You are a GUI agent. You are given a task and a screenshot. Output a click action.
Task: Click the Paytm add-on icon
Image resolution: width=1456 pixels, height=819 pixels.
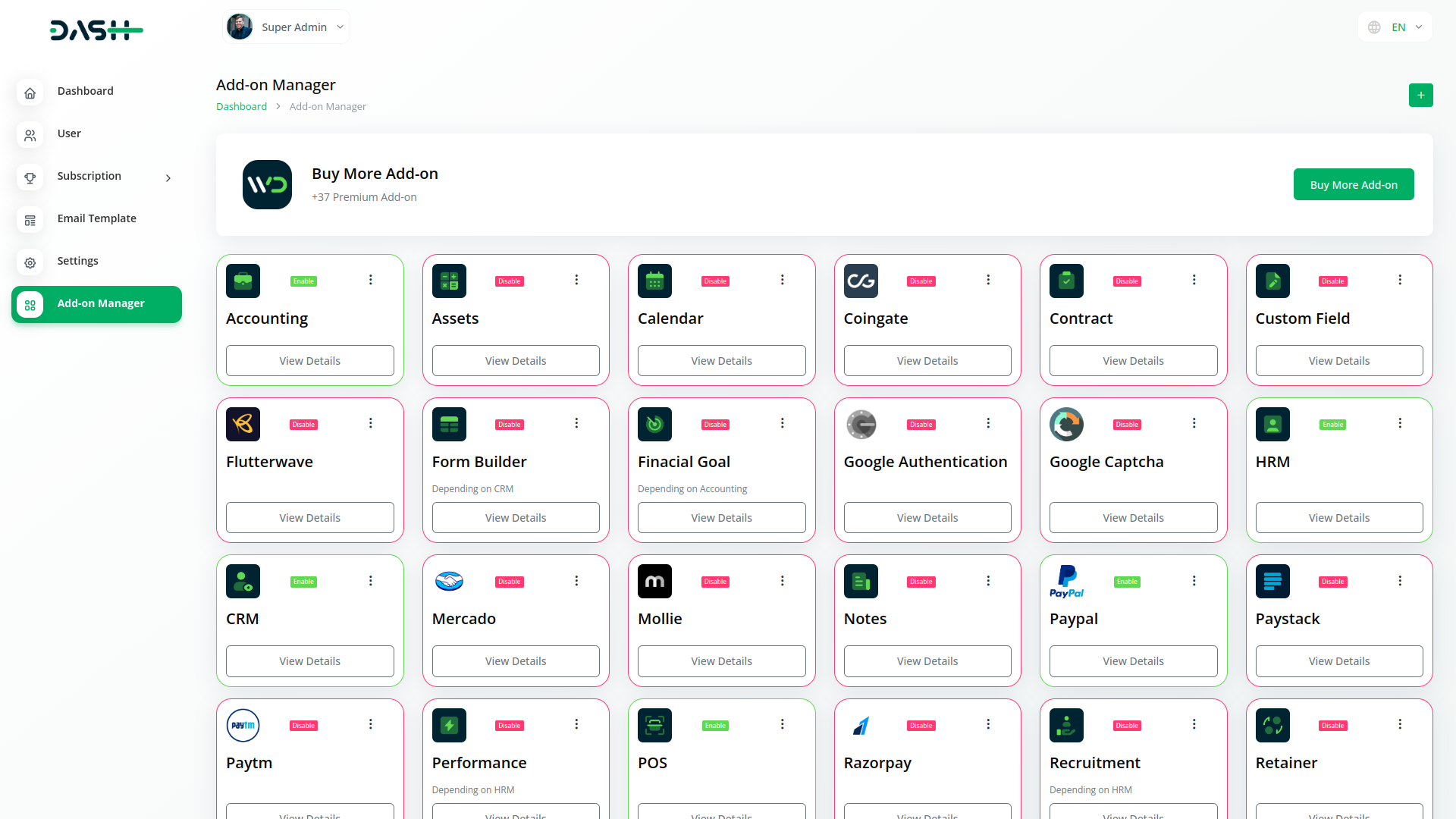pos(243,725)
